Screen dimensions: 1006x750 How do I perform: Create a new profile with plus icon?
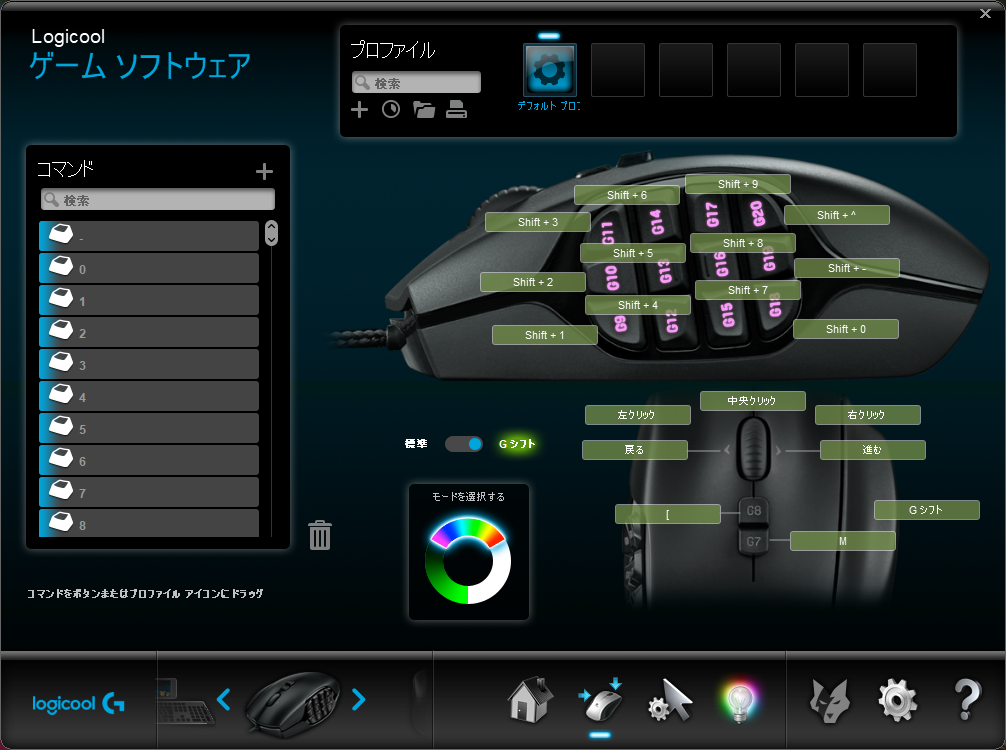coord(359,110)
